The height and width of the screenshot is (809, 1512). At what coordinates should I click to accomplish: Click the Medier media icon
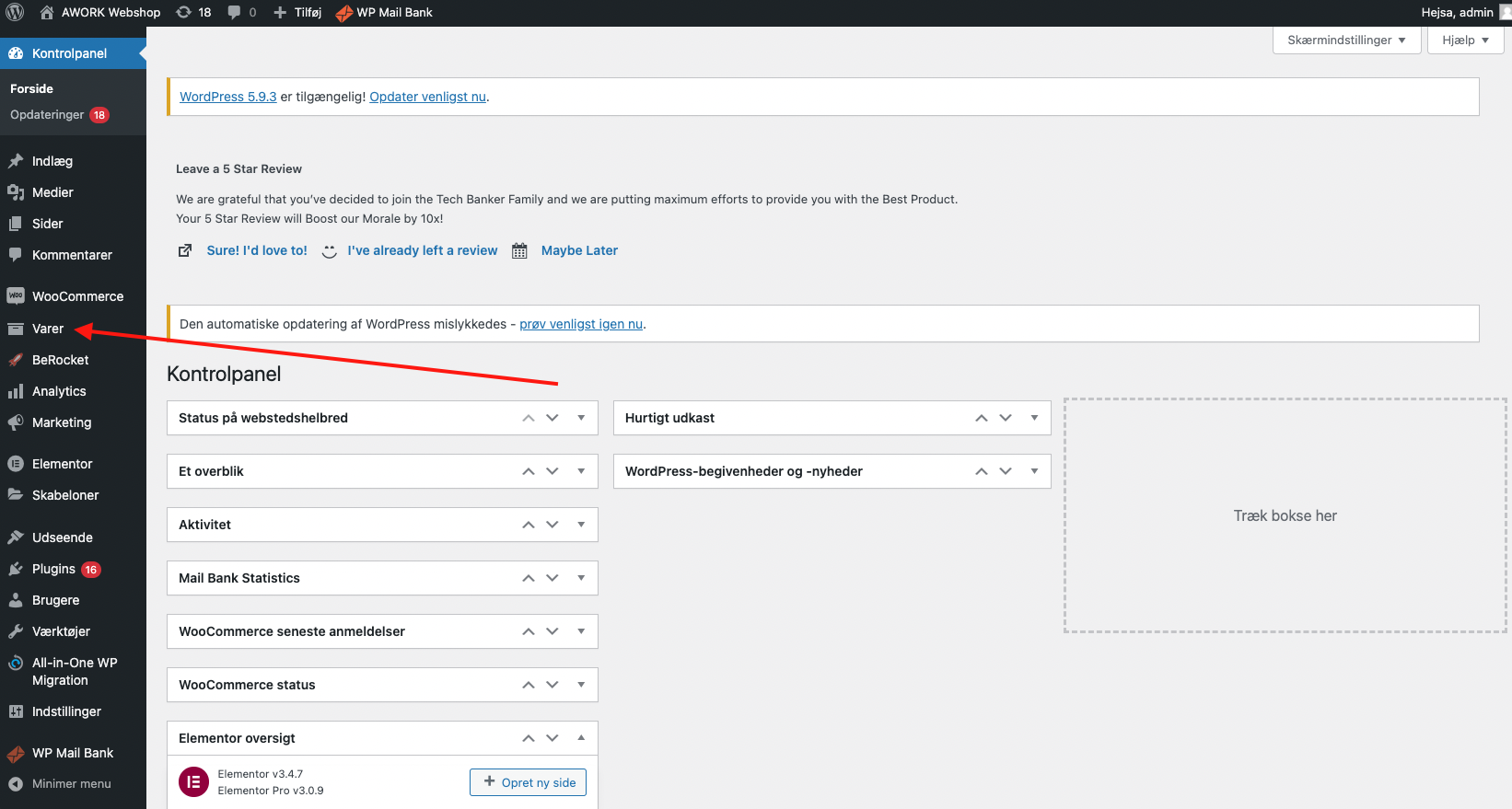(x=16, y=192)
